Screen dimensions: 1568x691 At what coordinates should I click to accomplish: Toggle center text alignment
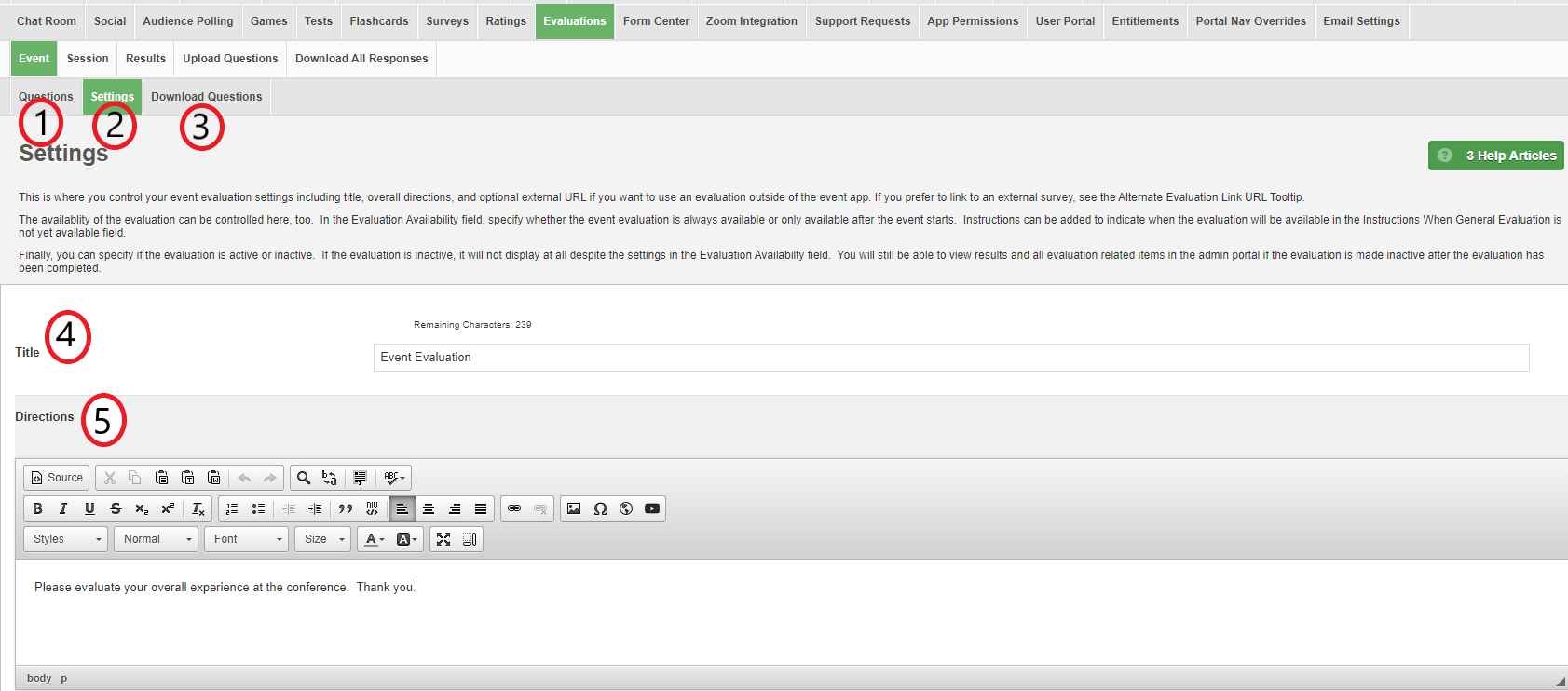pos(429,508)
